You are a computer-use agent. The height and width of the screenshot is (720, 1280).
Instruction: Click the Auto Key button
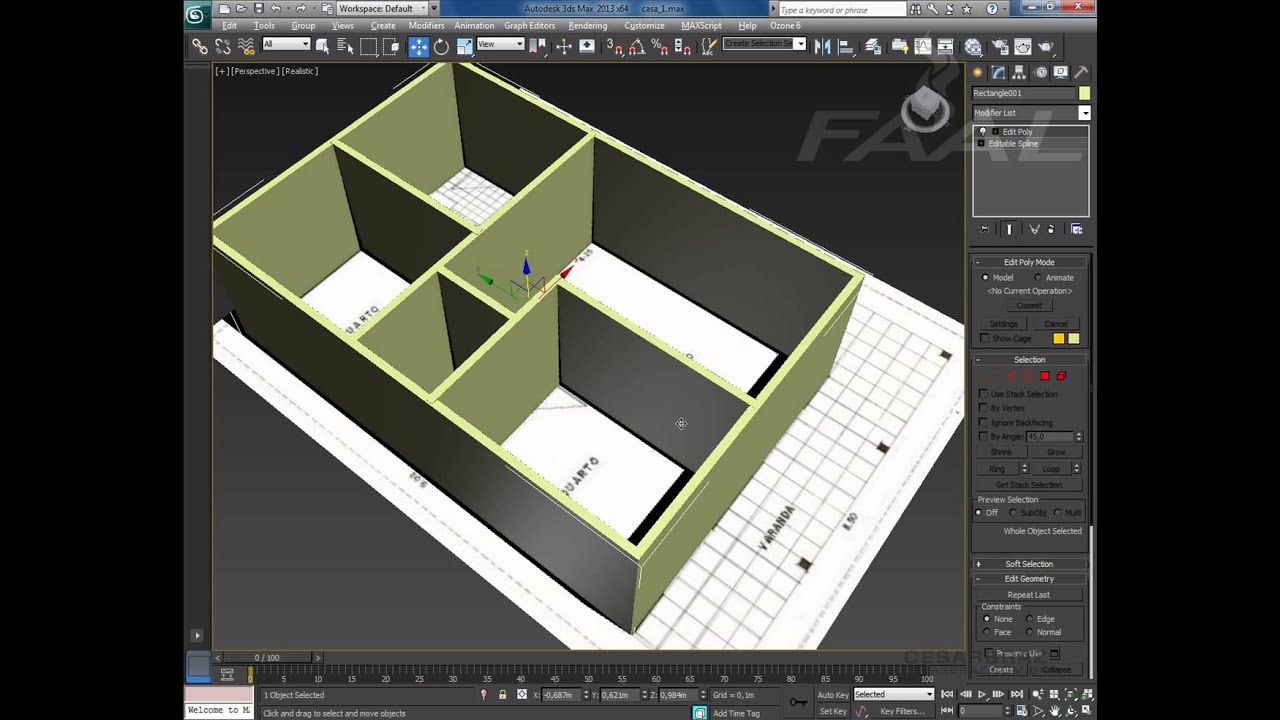833,694
